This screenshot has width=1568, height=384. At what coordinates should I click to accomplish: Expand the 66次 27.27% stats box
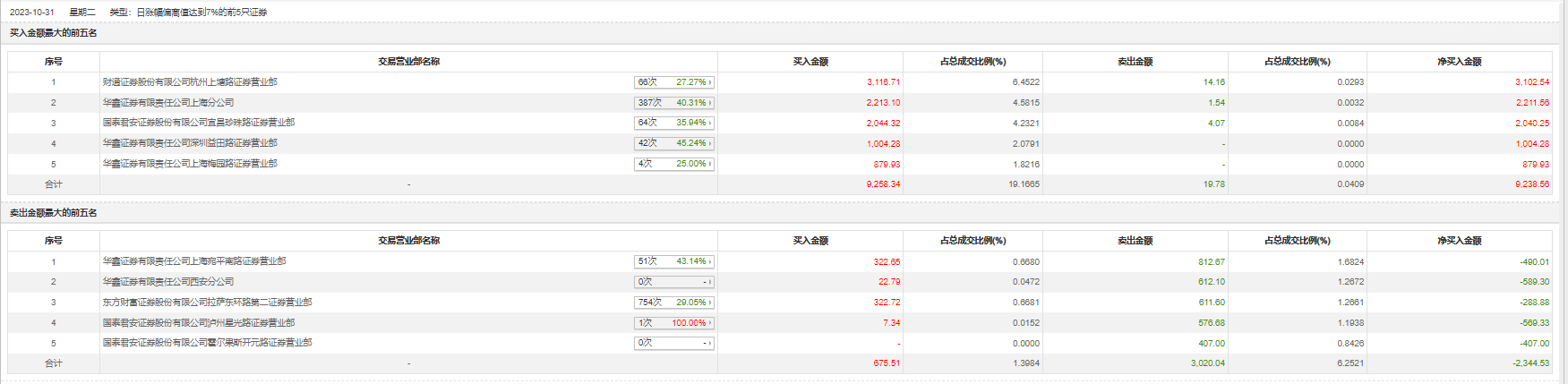(x=673, y=82)
